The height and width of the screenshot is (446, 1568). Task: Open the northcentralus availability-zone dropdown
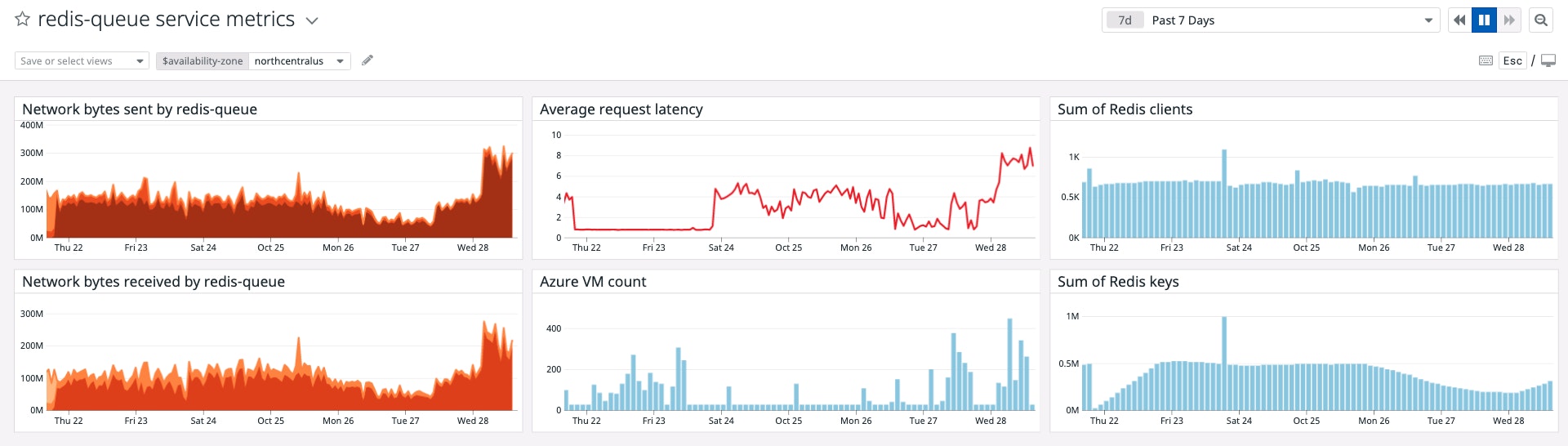tap(298, 61)
